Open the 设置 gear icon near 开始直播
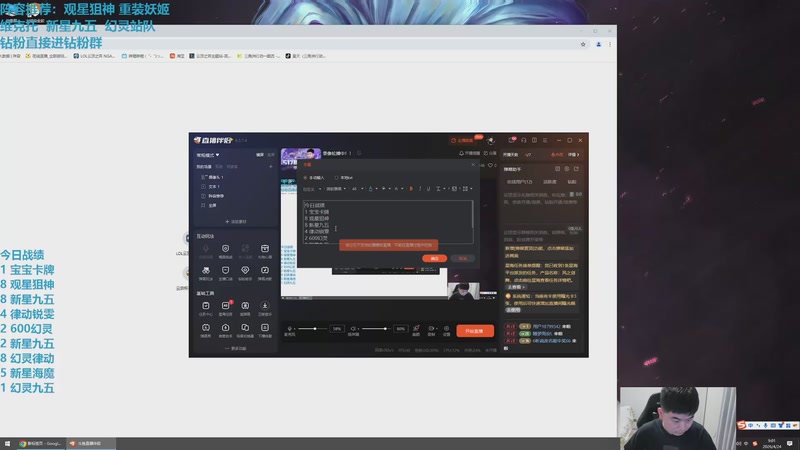The width and height of the screenshot is (800, 450). pos(446,329)
